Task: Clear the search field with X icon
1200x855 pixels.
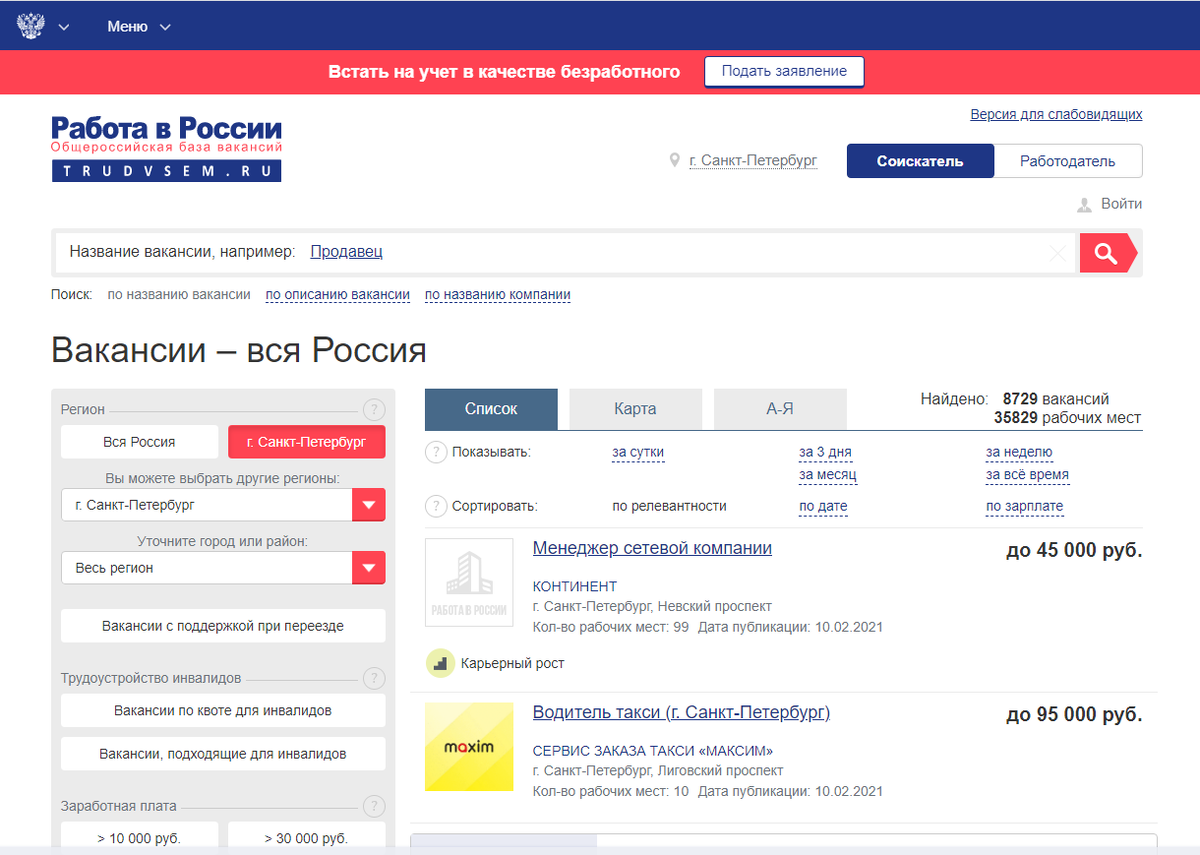Action: tap(1057, 254)
